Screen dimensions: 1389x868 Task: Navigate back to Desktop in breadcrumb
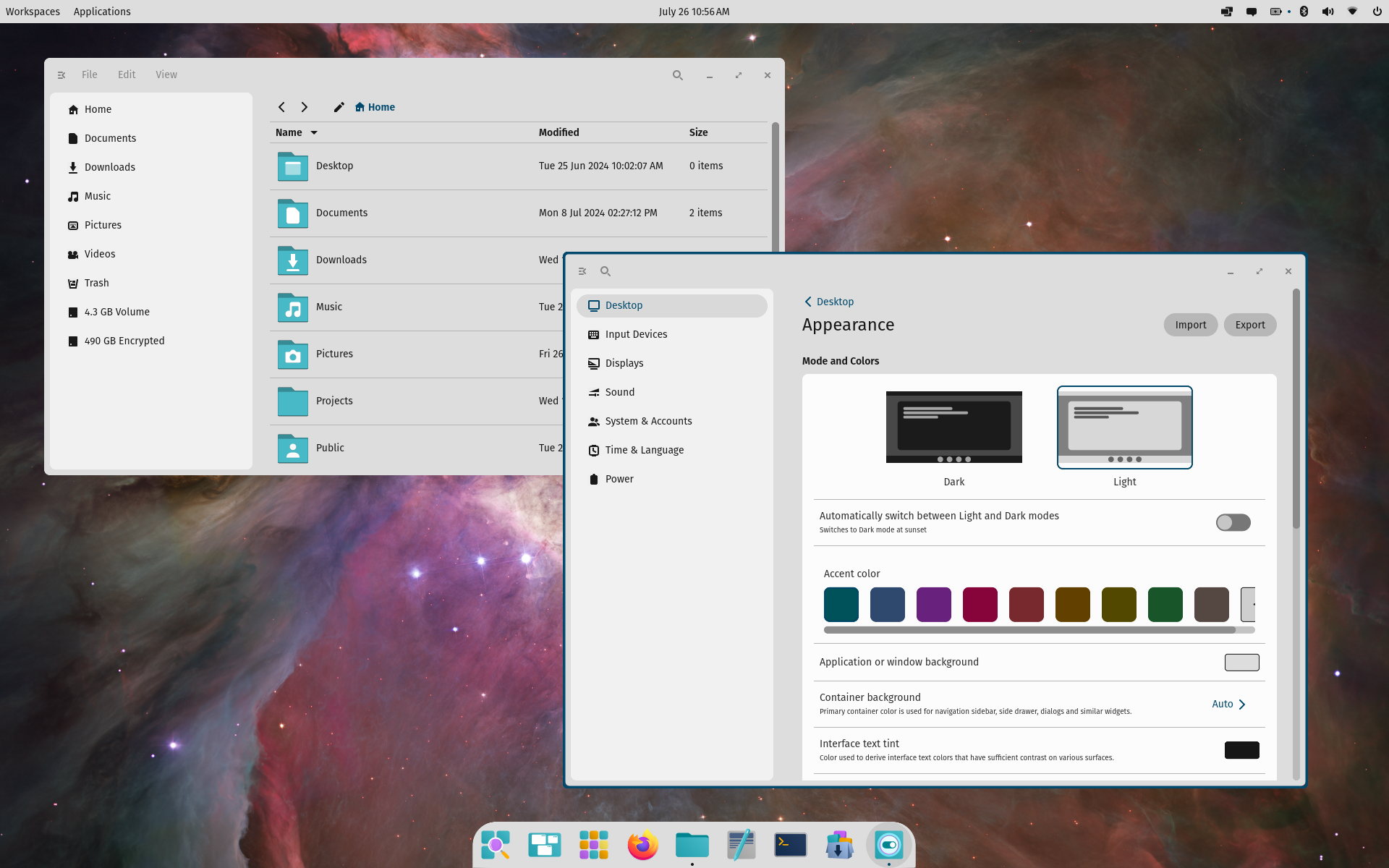(x=828, y=301)
